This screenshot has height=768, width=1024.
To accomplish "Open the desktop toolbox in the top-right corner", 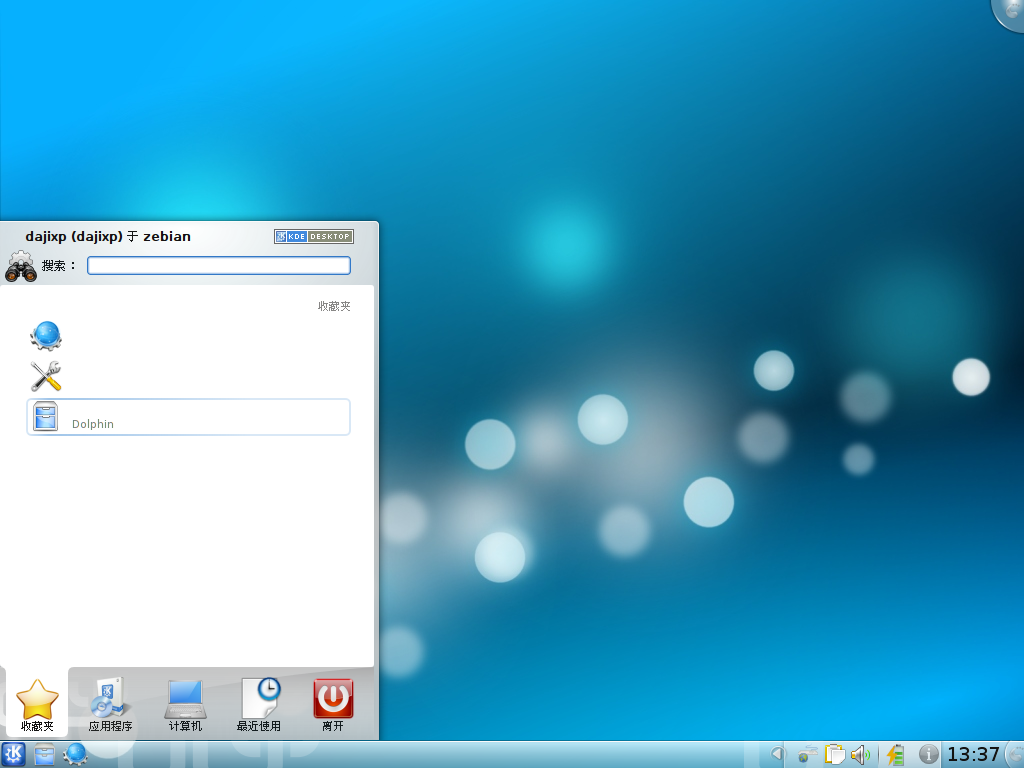I will click(1011, 12).
